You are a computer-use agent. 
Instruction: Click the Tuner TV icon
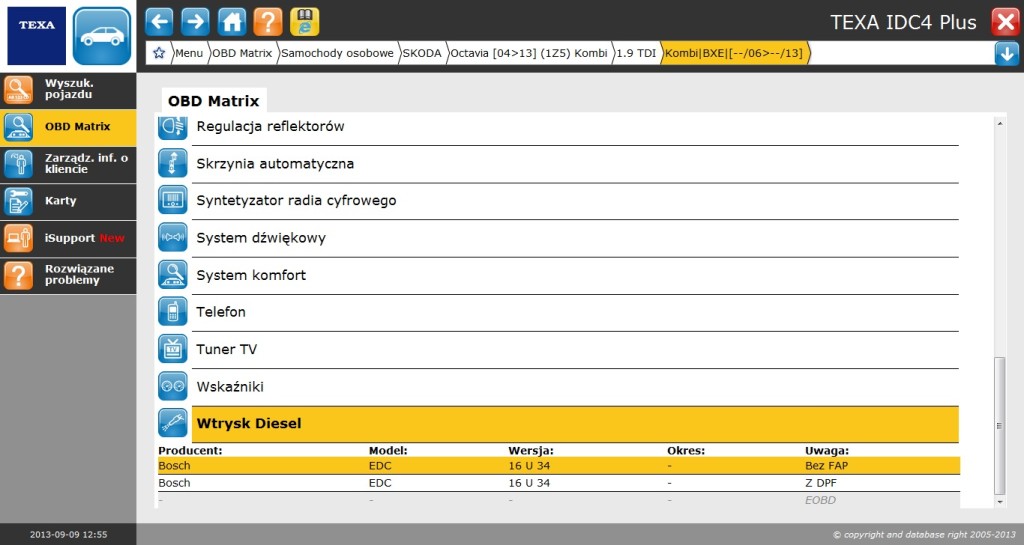pos(172,349)
